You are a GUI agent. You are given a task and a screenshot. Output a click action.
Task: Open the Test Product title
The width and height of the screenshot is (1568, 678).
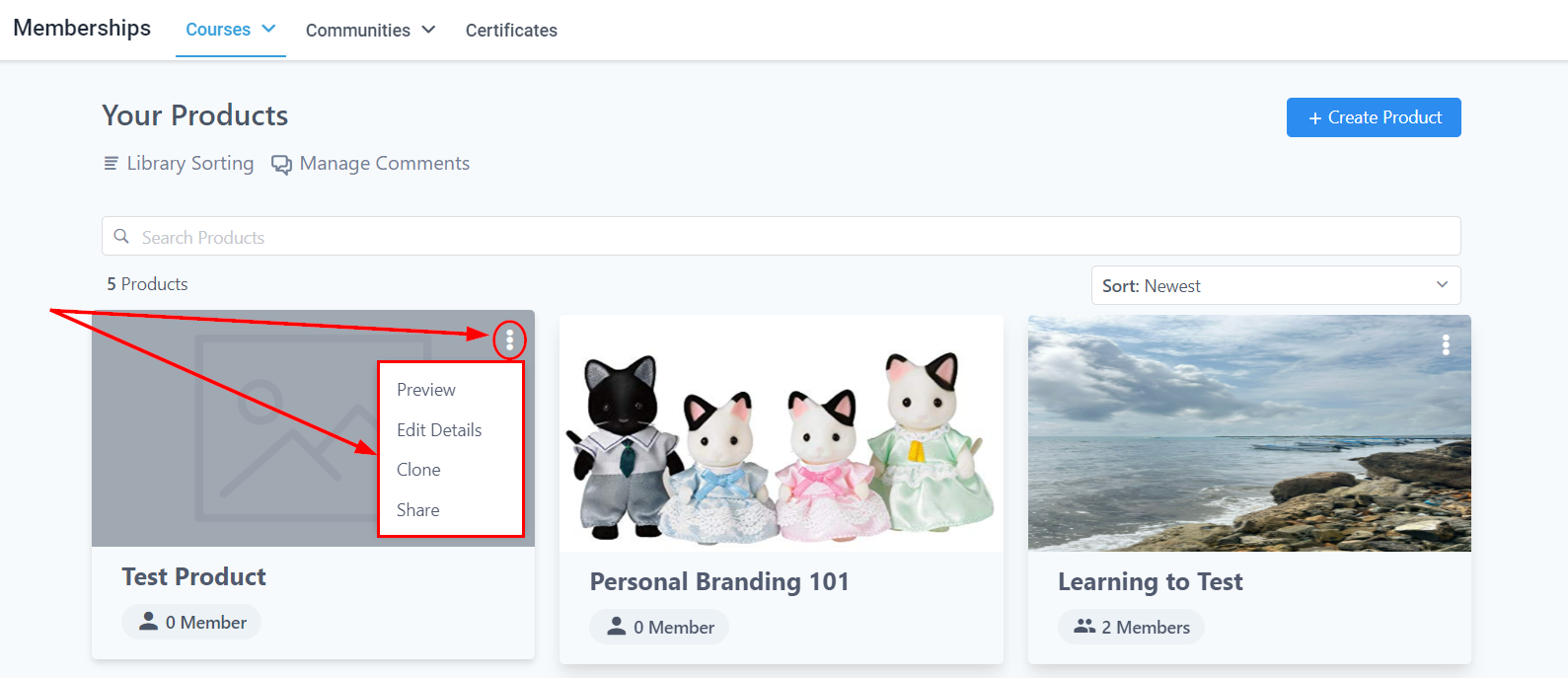pos(193,576)
